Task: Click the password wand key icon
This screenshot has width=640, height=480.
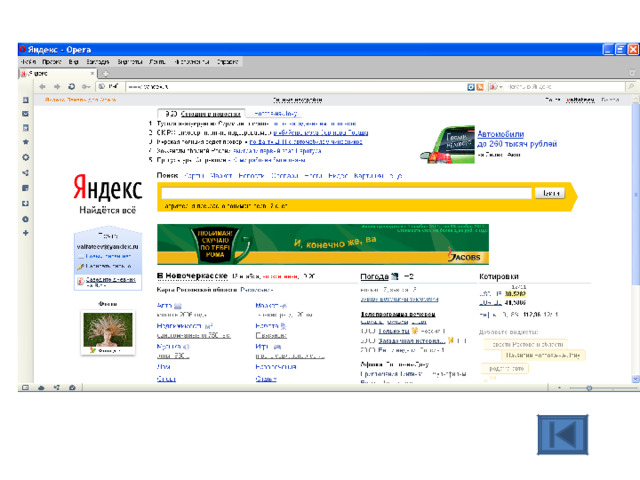Action: 86,87
